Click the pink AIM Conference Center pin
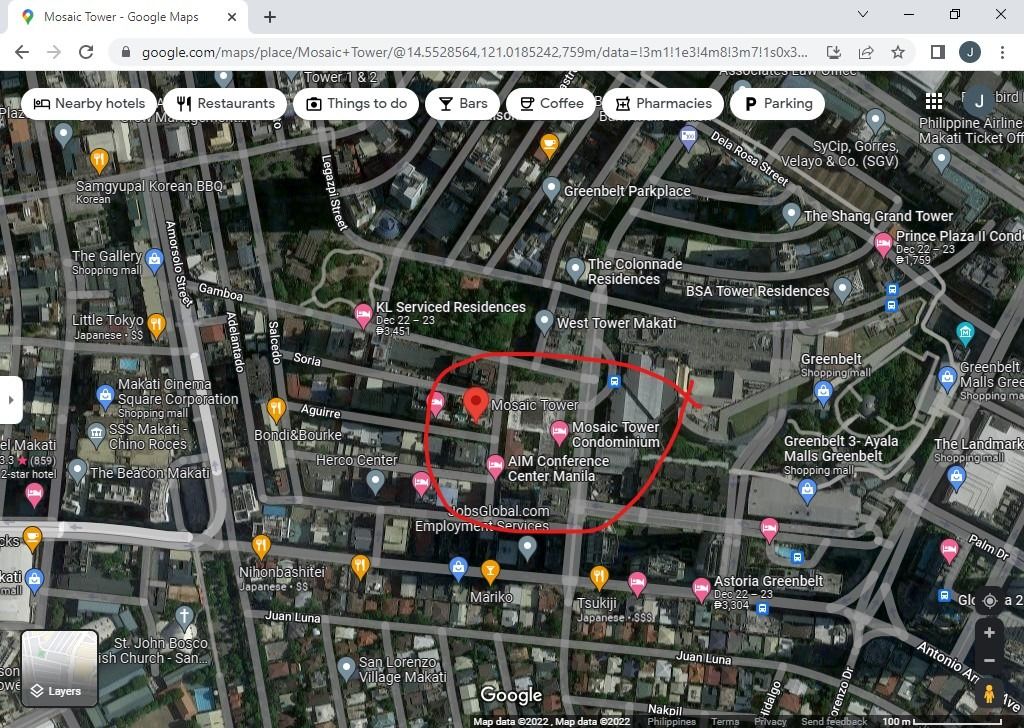This screenshot has height=728, width=1024. [x=495, y=464]
